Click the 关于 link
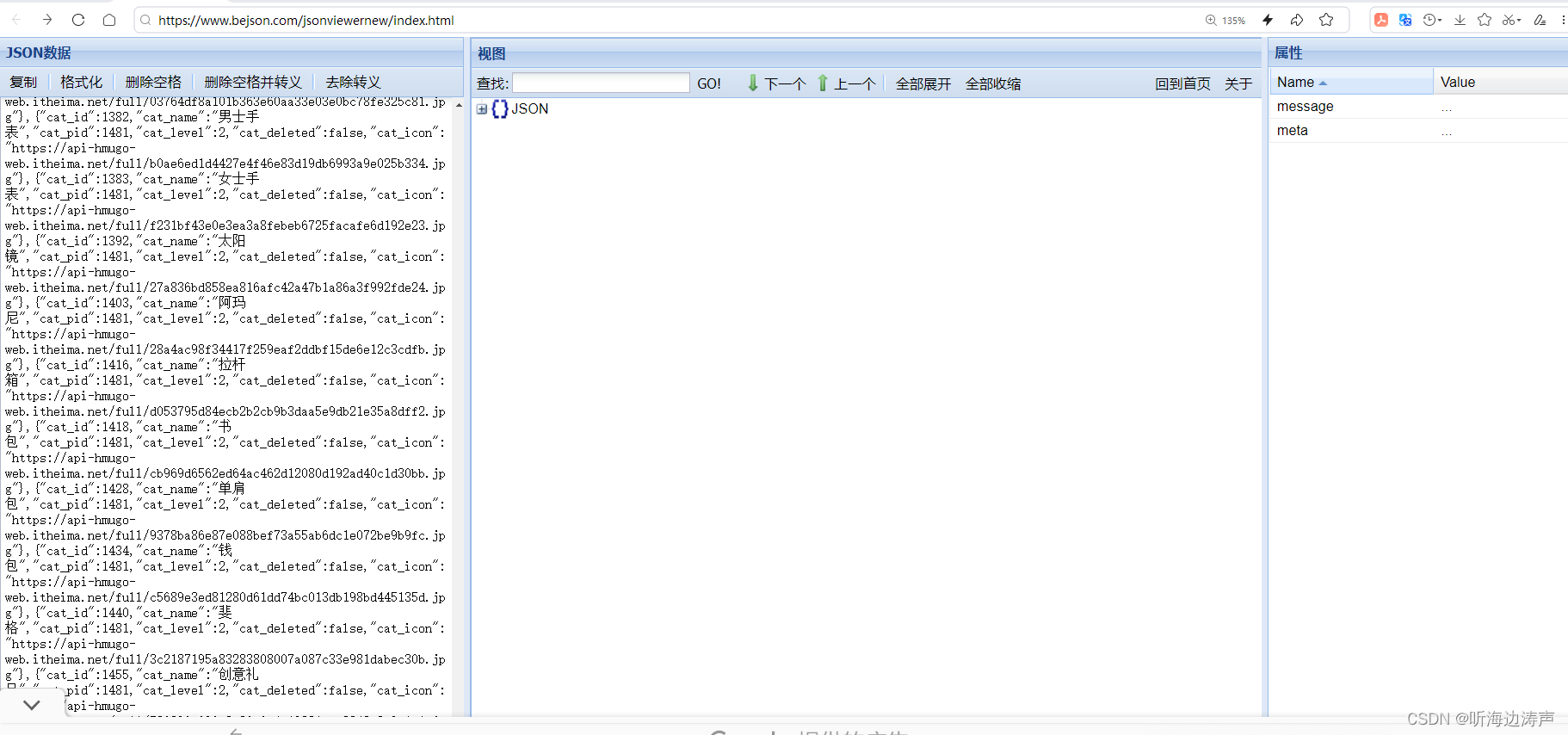The height and width of the screenshot is (735, 1568). click(x=1238, y=83)
